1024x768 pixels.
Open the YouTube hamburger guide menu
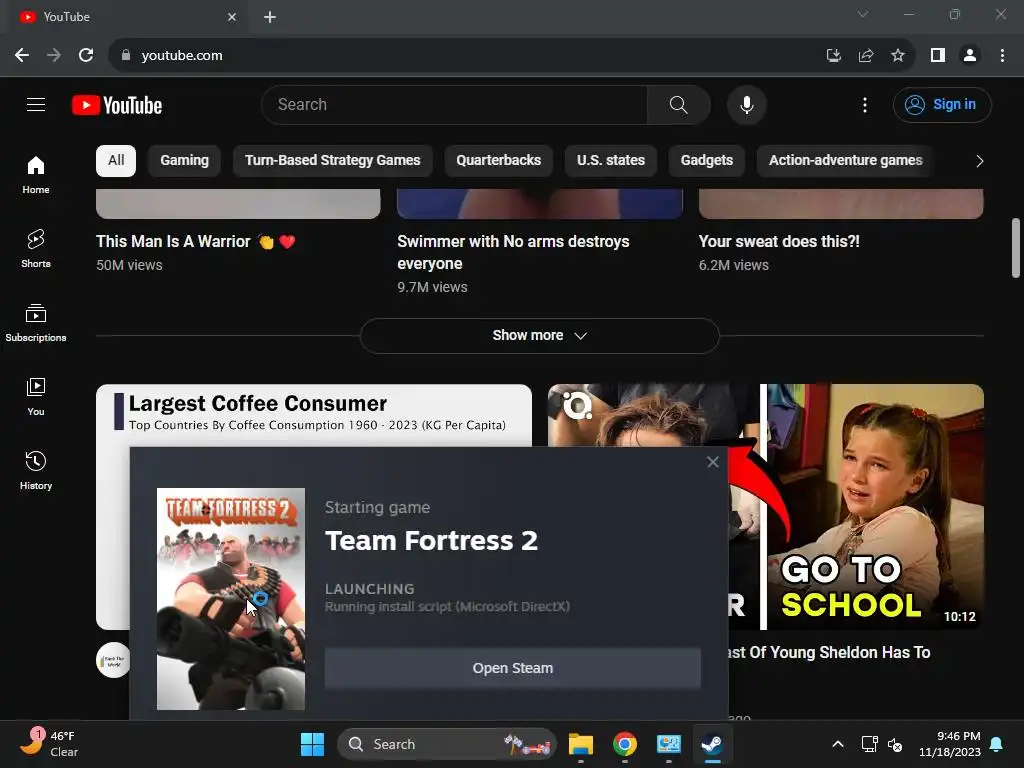click(36, 104)
